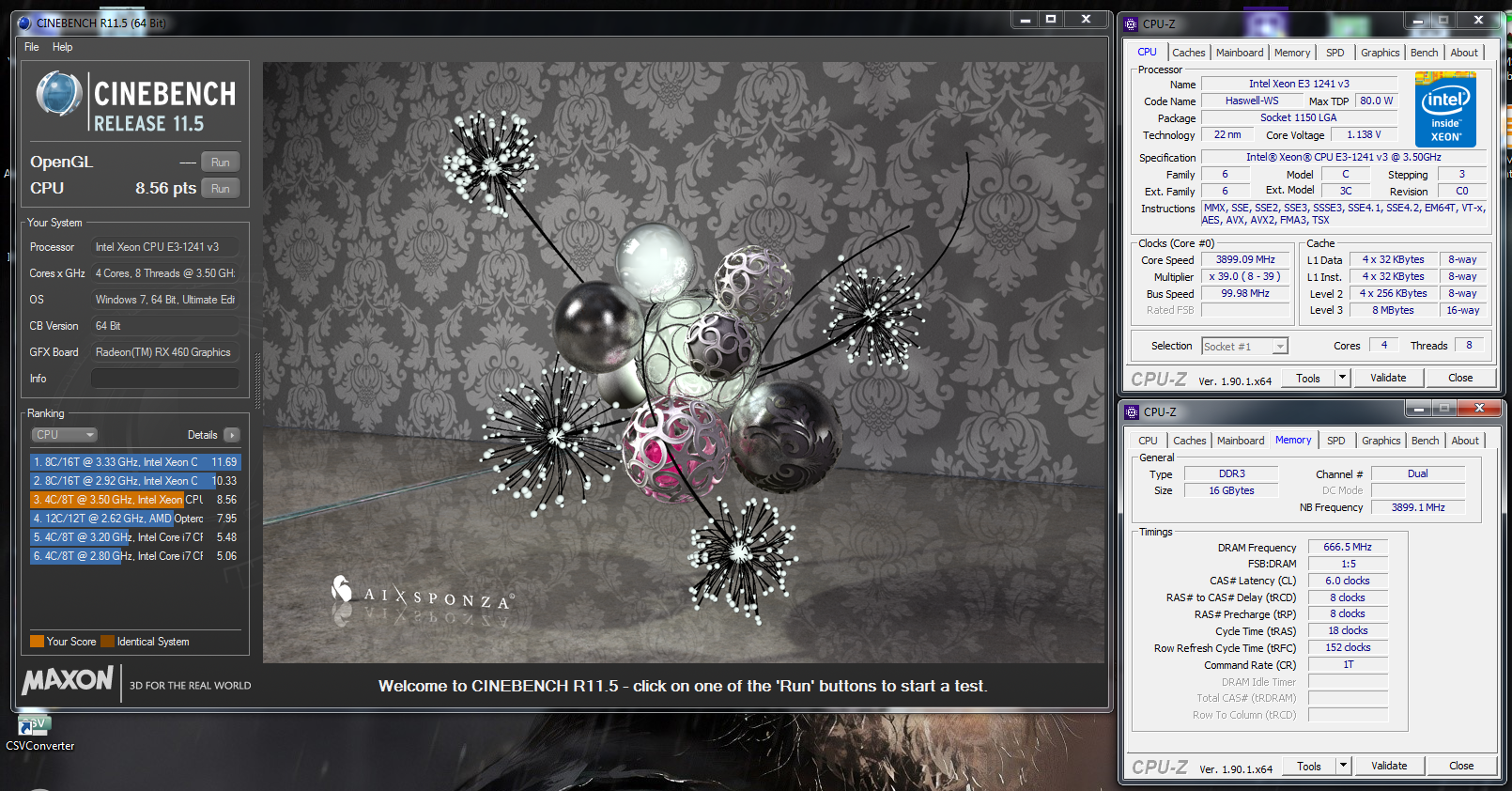Click Close button in lower CPU-Z window
The width and height of the screenshot is (1512, 791).
pyautogui.click(x=1461, y=767)
